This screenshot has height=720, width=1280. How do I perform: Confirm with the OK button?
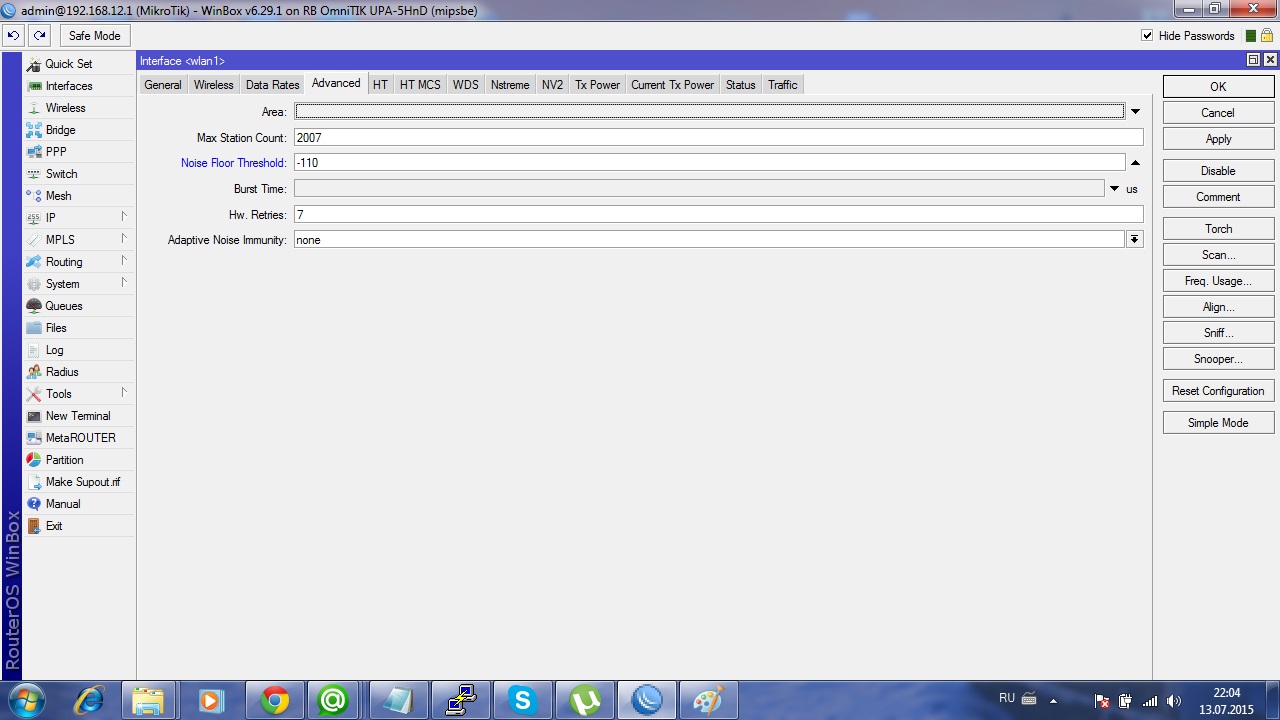point(1218,87)
